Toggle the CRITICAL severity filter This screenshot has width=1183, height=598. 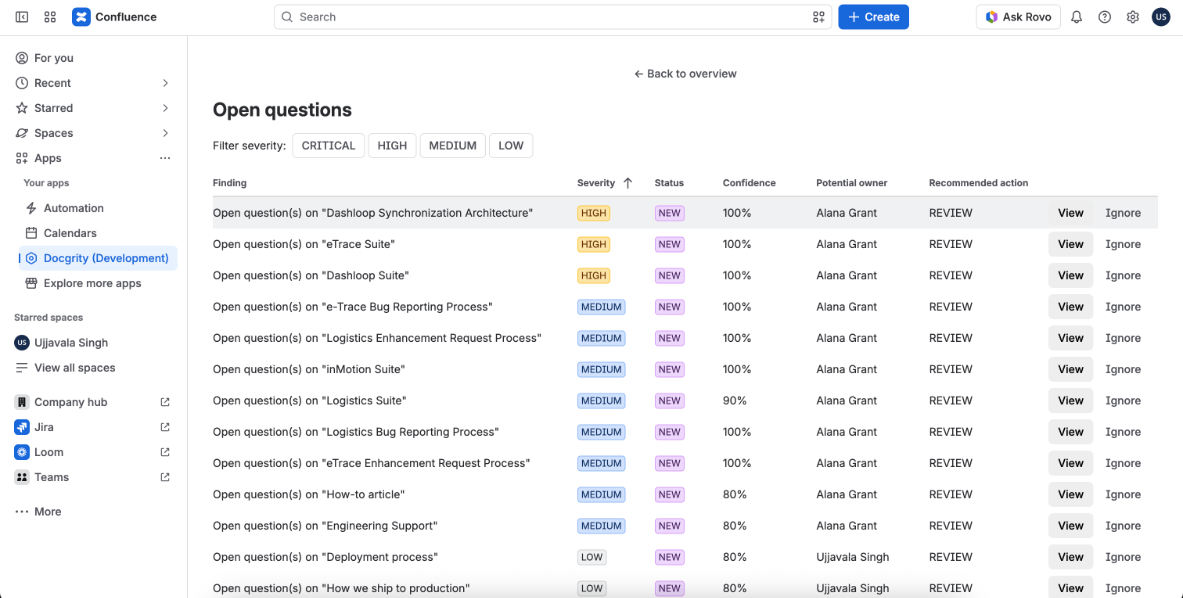328,146
